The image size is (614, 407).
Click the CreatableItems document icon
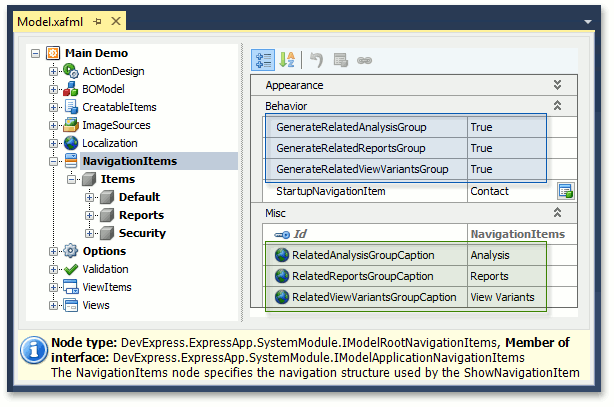point(71,107)
